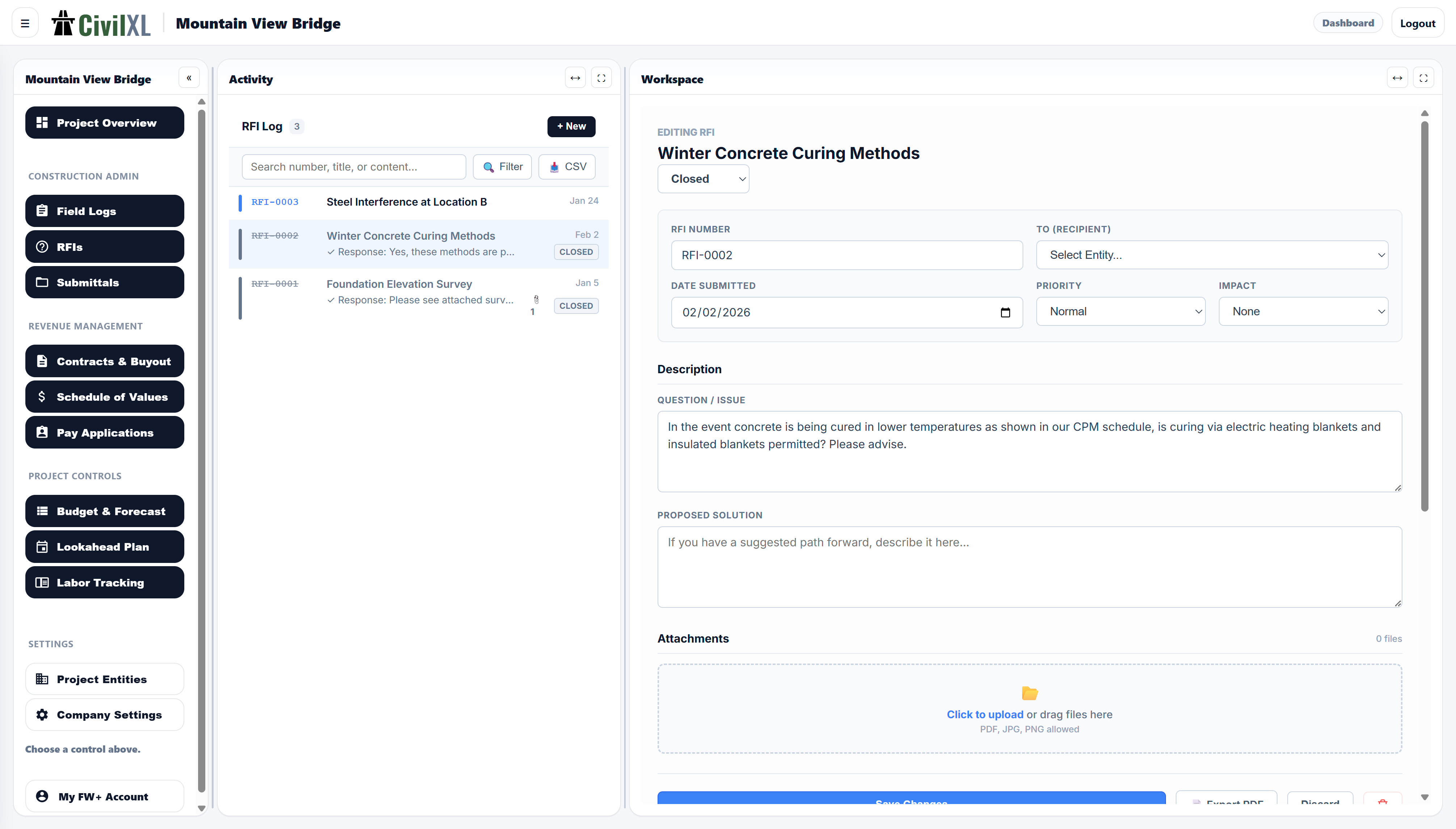Open the calendar picker in Date Submitted
This screenshot has height=829, width=1456.
click(x=1005, y=312)
